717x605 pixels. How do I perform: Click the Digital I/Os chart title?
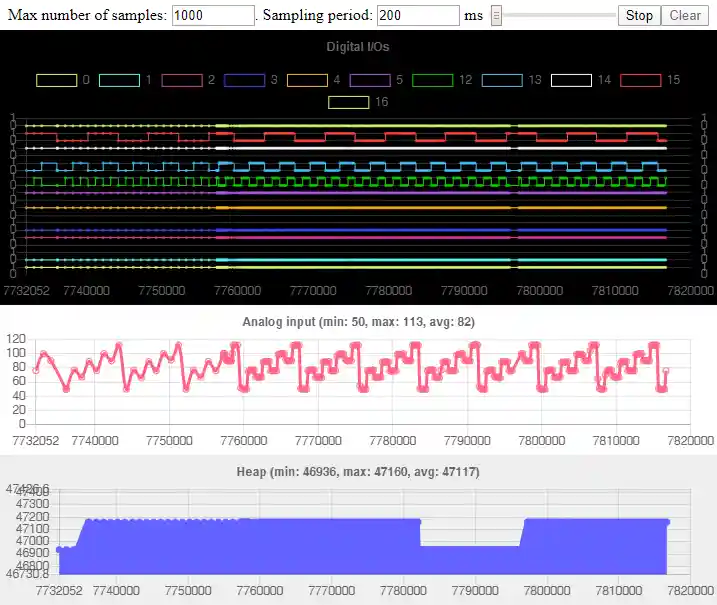[x=358, y=47]
